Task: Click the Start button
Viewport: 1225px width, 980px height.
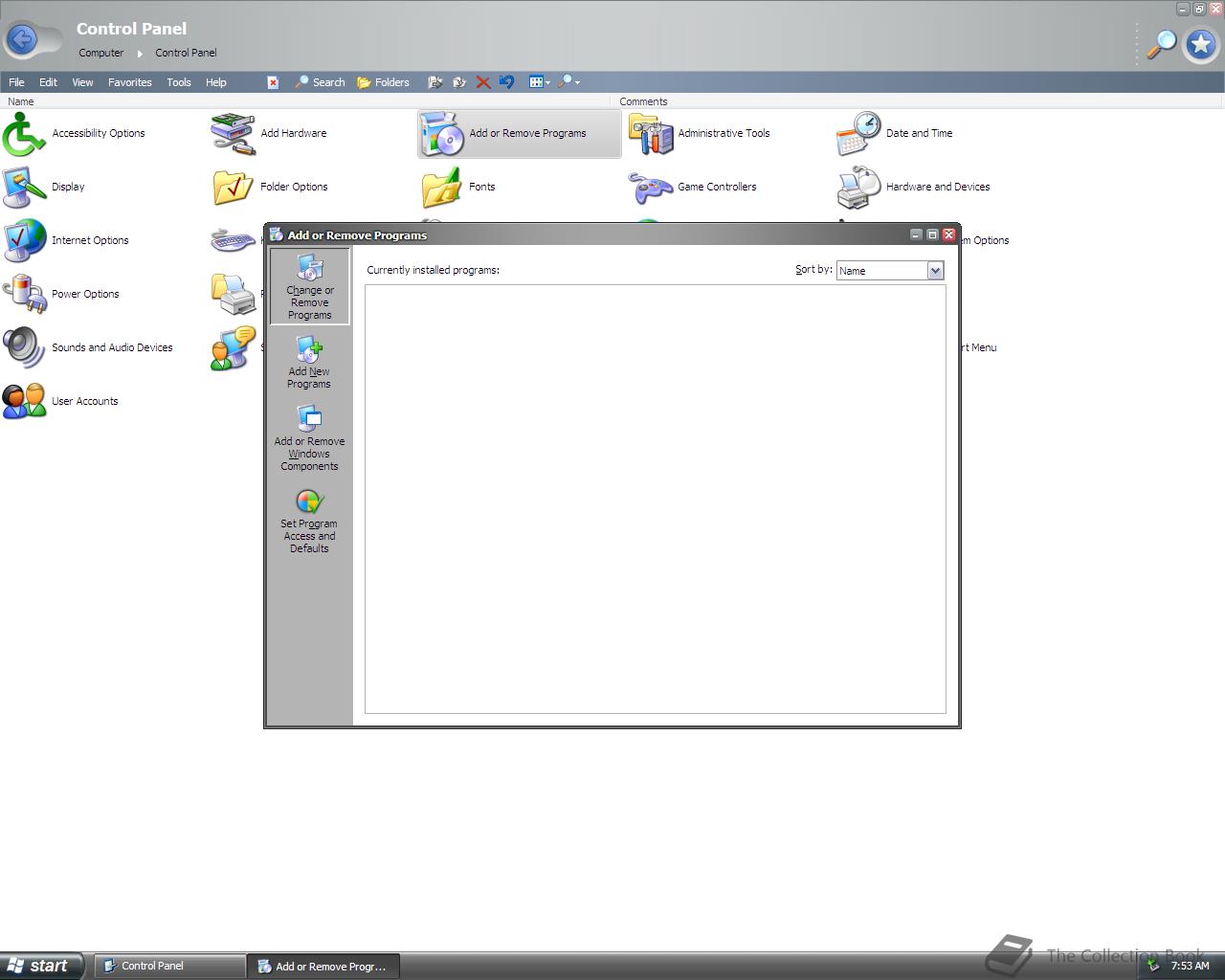Action: coord(41,966)
